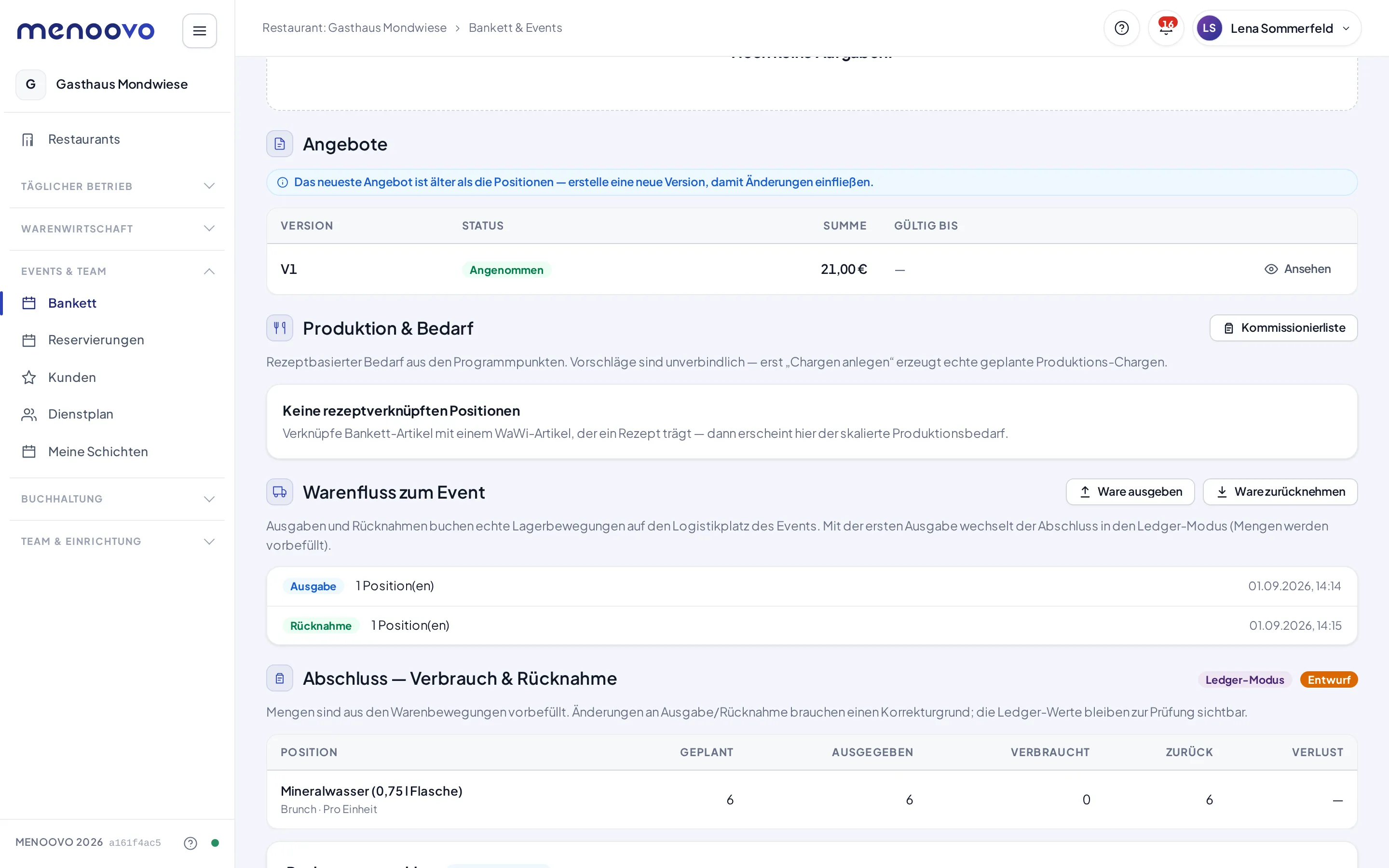Expand Täglicher Betrieb section
This screenshot has width=1389, height=868.
[x=117, y=186]
